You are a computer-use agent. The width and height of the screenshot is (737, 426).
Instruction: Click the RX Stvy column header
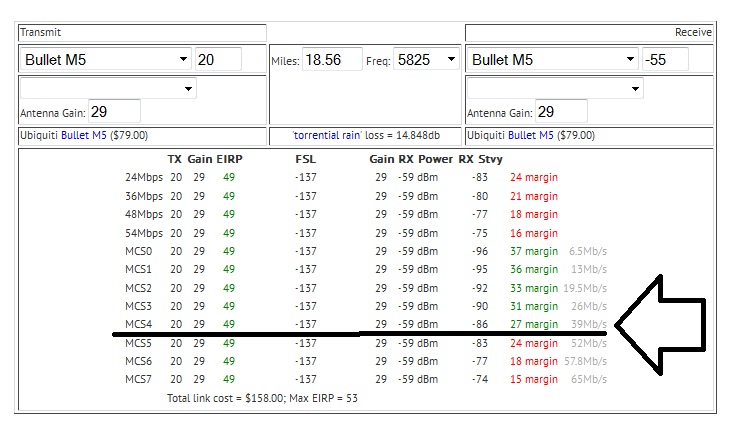pyautogui.click(x=480, y=159)
